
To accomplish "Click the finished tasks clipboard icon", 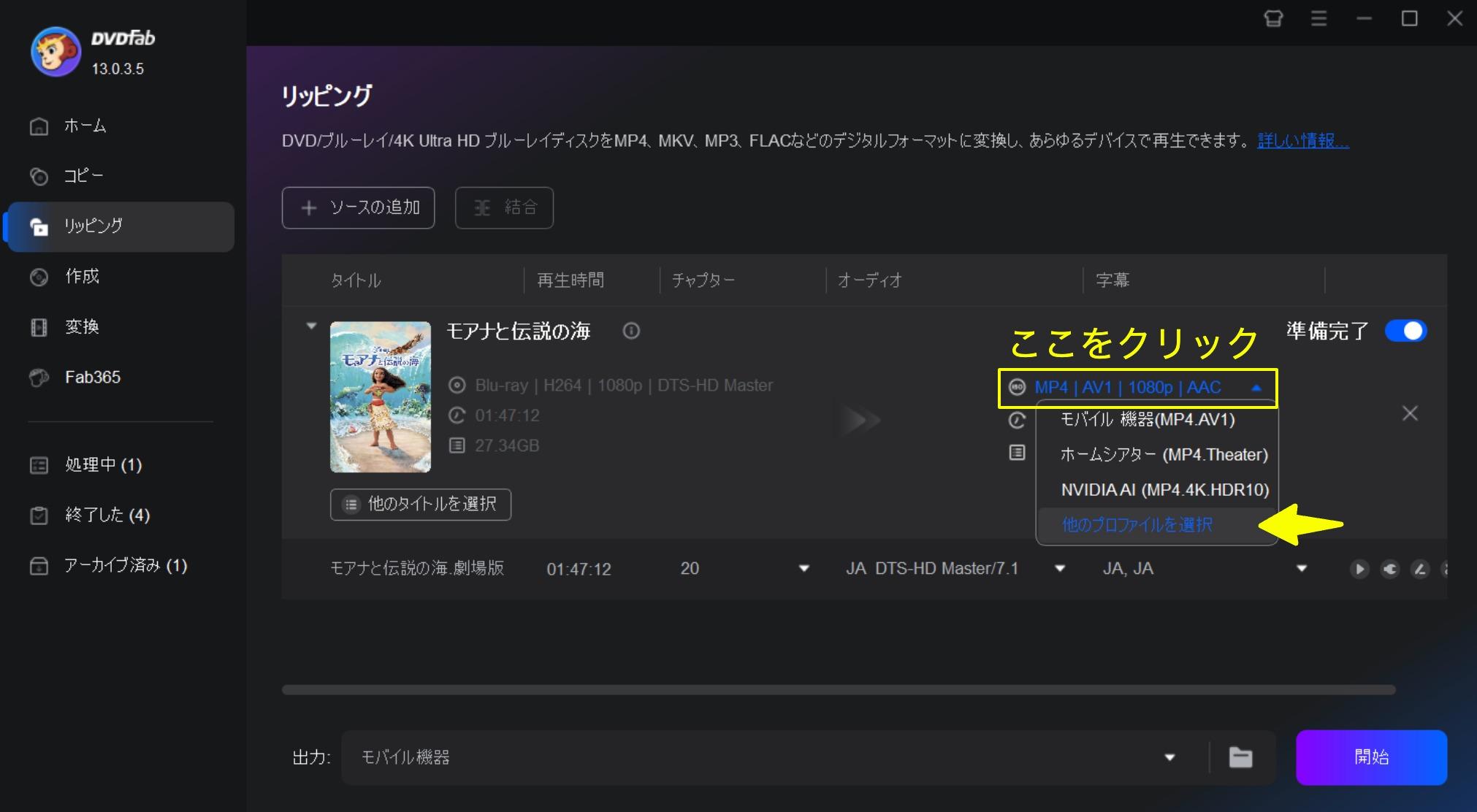I will coord(39,516).
